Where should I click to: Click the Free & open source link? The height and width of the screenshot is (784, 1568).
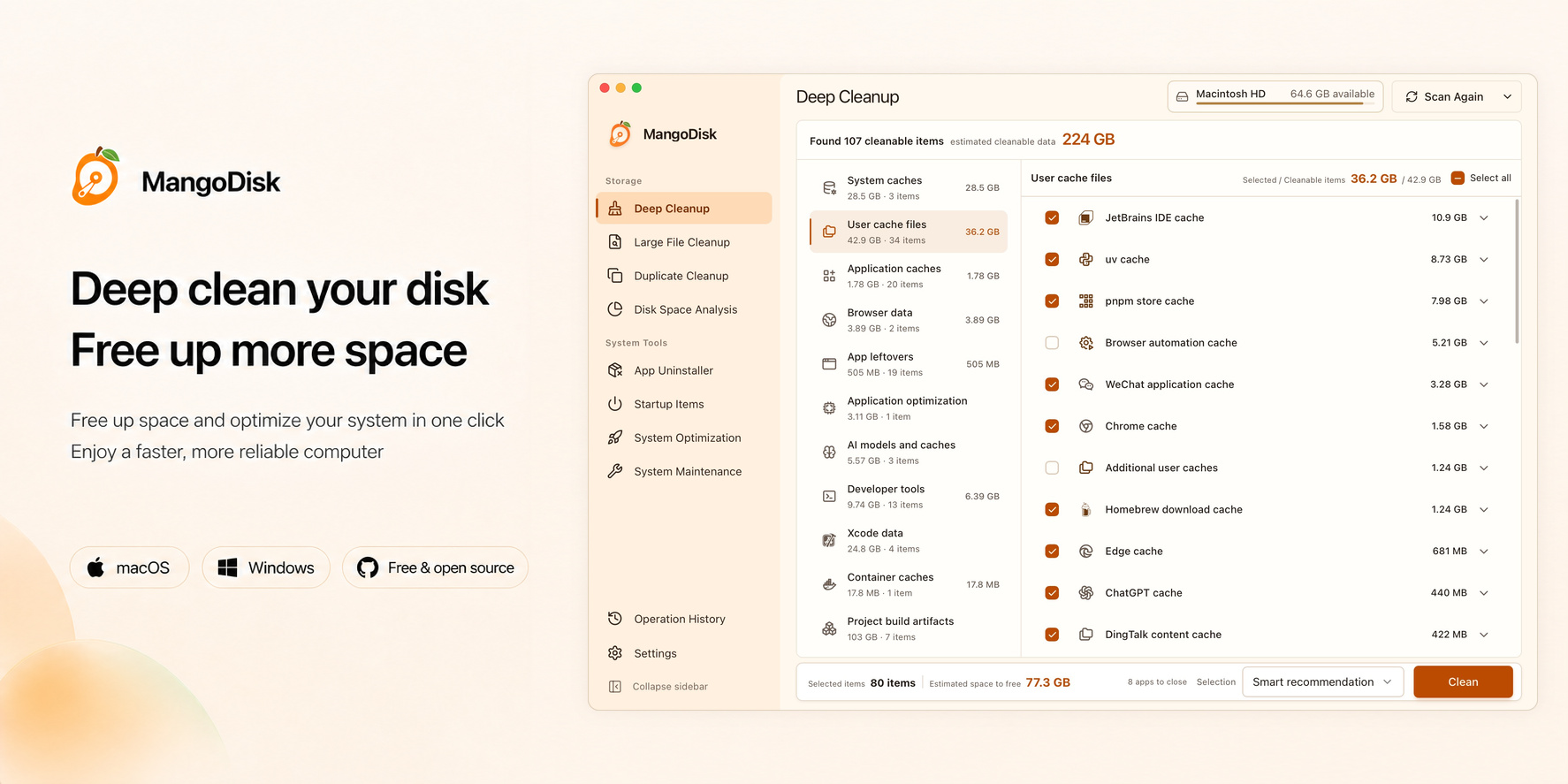pos(435,567)
